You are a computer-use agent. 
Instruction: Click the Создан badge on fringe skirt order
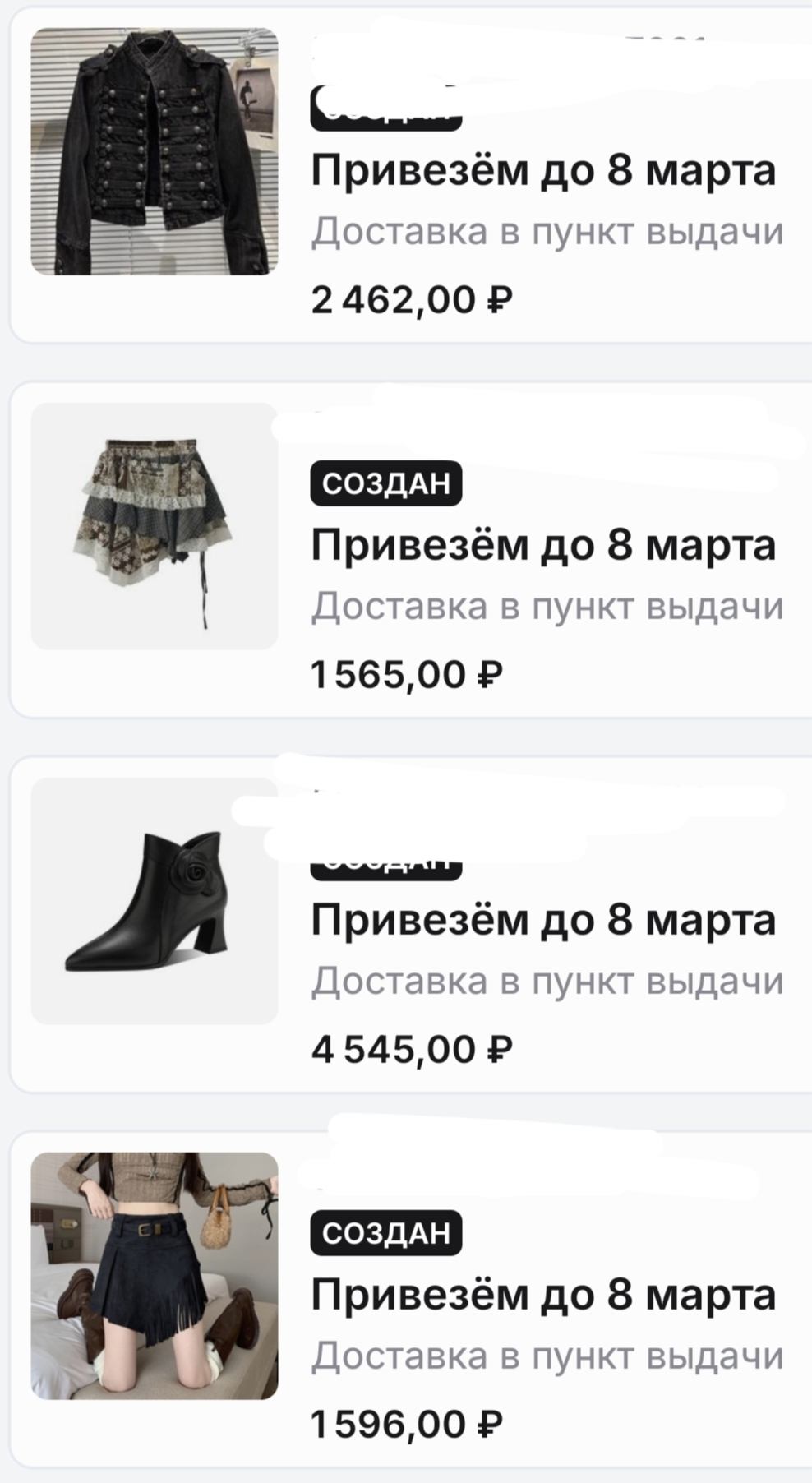[385, 1233]
